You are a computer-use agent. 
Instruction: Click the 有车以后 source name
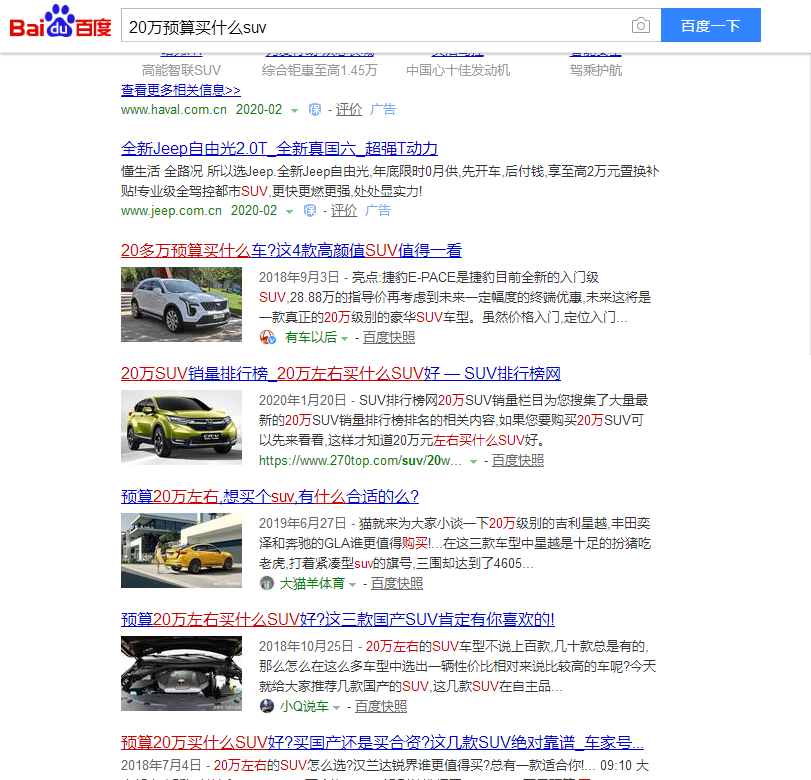(311, 337)
